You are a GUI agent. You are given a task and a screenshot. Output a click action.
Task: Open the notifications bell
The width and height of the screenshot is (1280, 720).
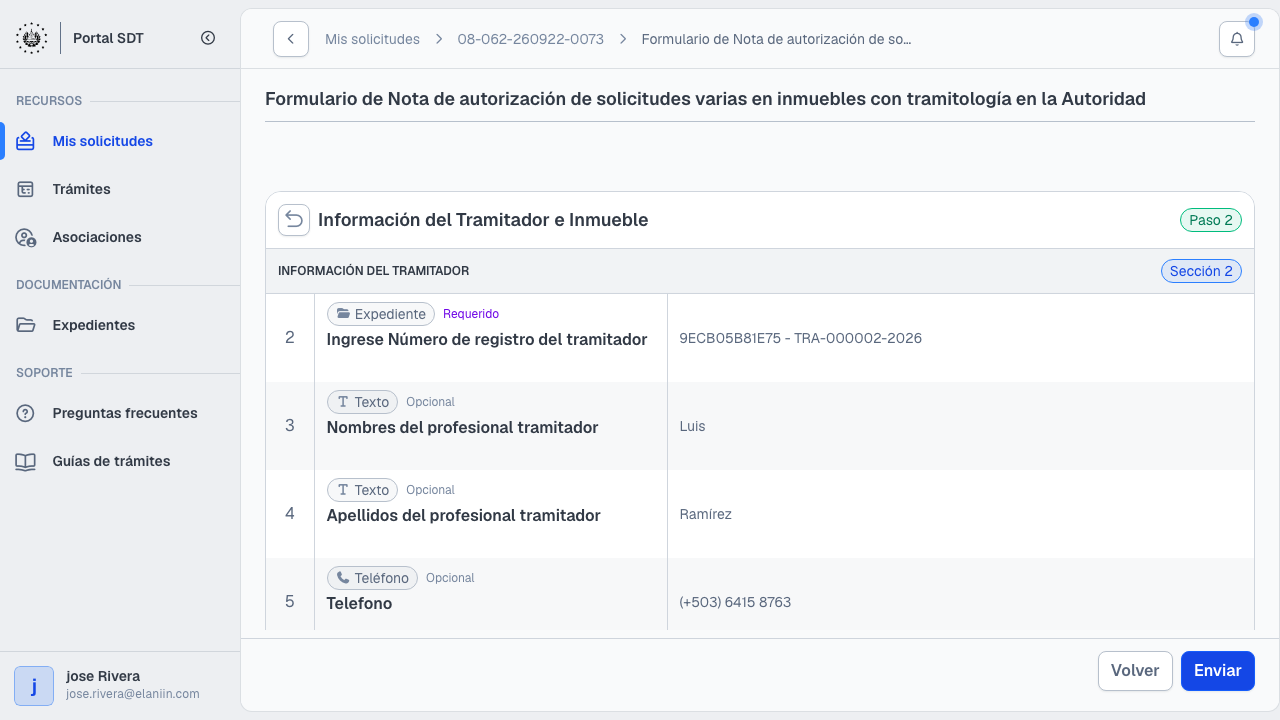point(1237,39)
